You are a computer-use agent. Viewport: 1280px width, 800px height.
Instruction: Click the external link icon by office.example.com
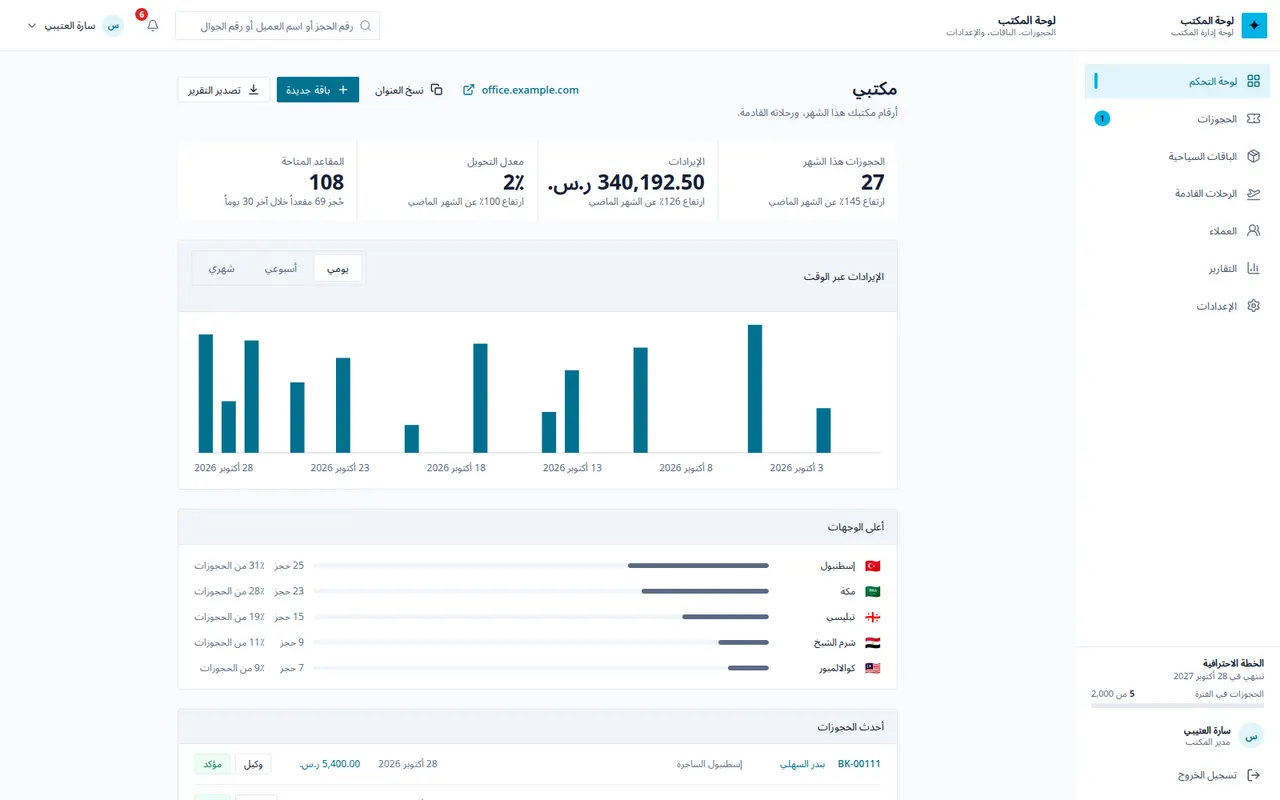469,90
